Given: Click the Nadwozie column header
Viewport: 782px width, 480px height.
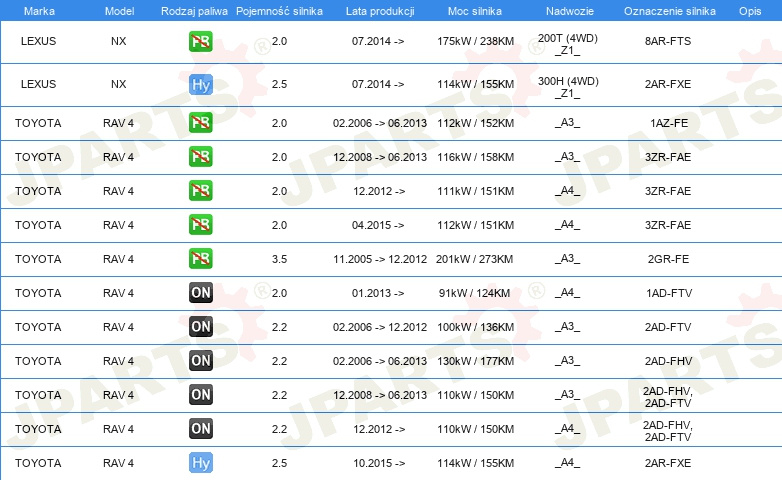Looking at the screenshot, I should point(570,11).
